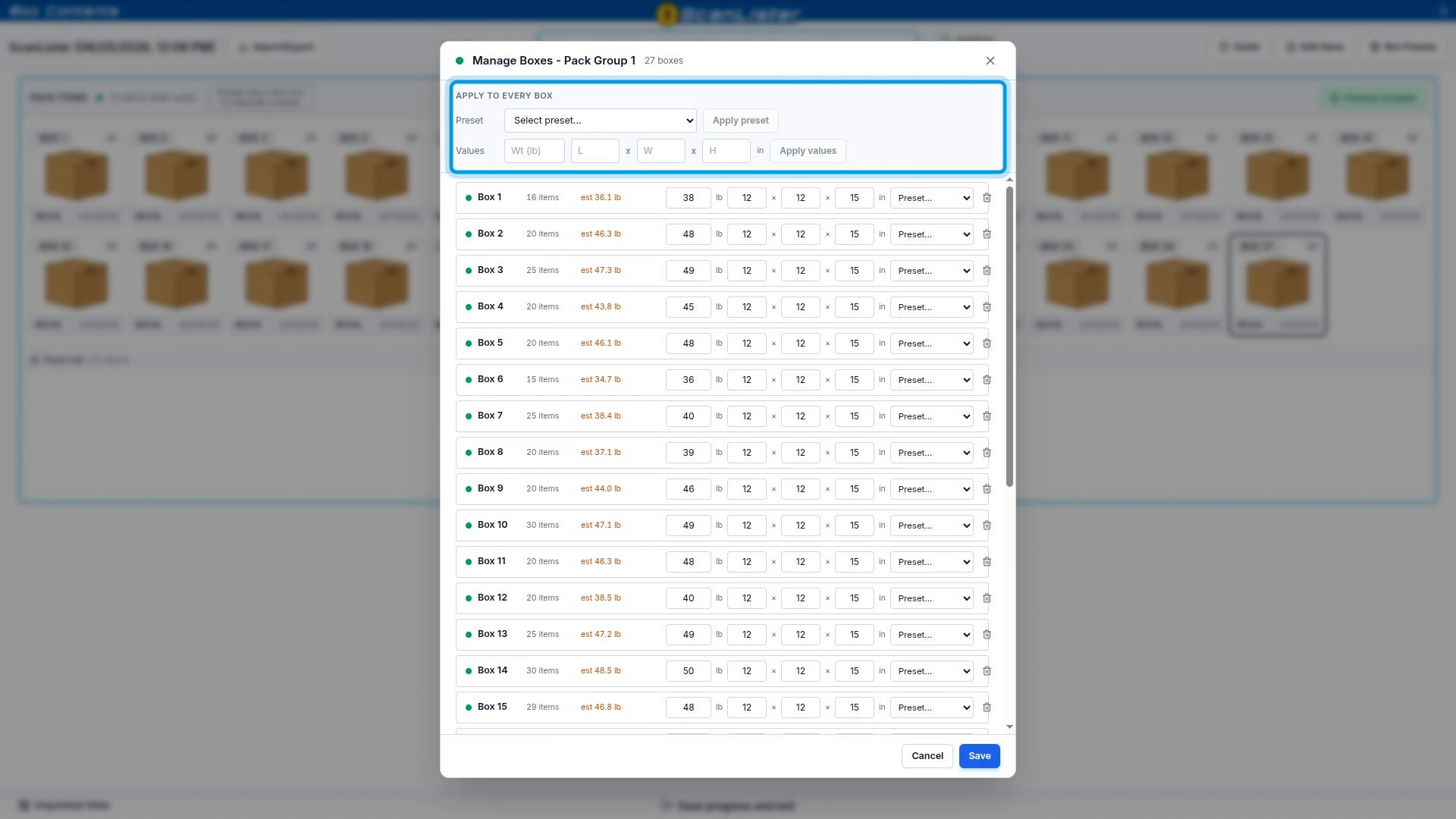The height and width of the screenshot is (819, 1456).
Task: Open the Preset dropdown for Box 7
Action: [931, 416]
